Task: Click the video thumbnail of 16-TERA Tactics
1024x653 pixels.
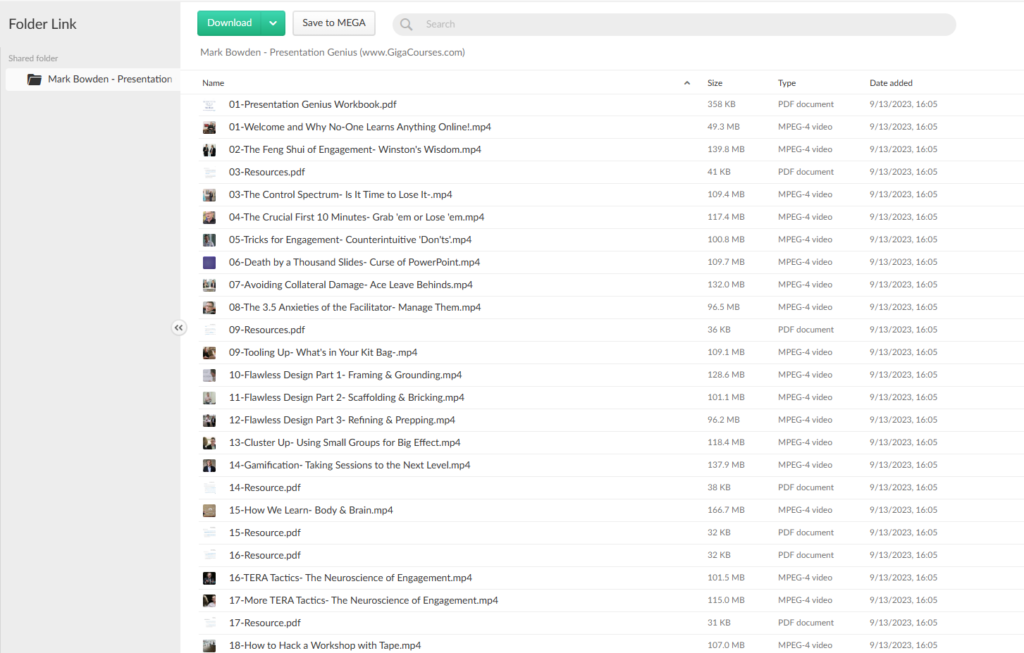Action: [209, 578]
